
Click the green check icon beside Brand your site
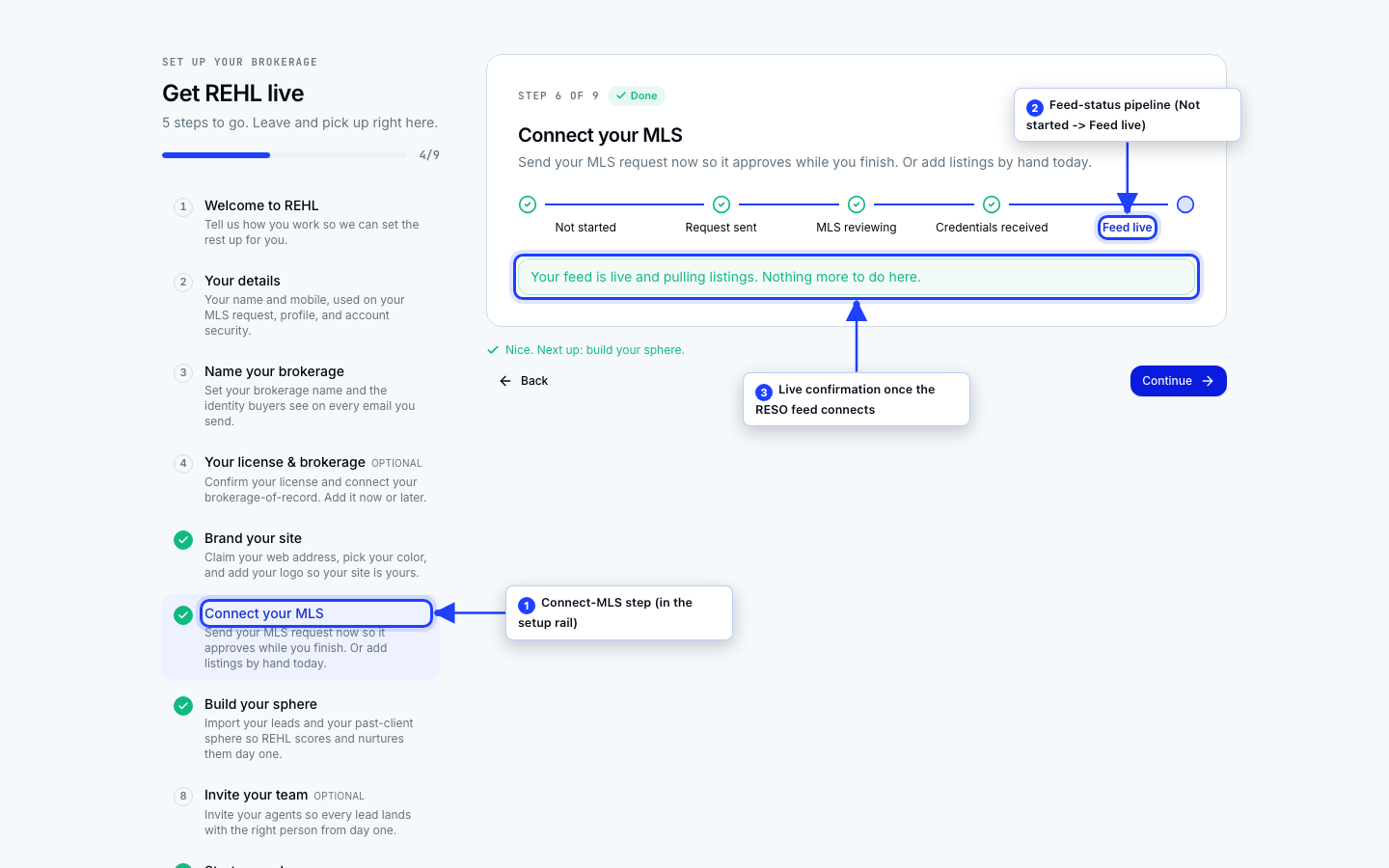coord(183,540)
